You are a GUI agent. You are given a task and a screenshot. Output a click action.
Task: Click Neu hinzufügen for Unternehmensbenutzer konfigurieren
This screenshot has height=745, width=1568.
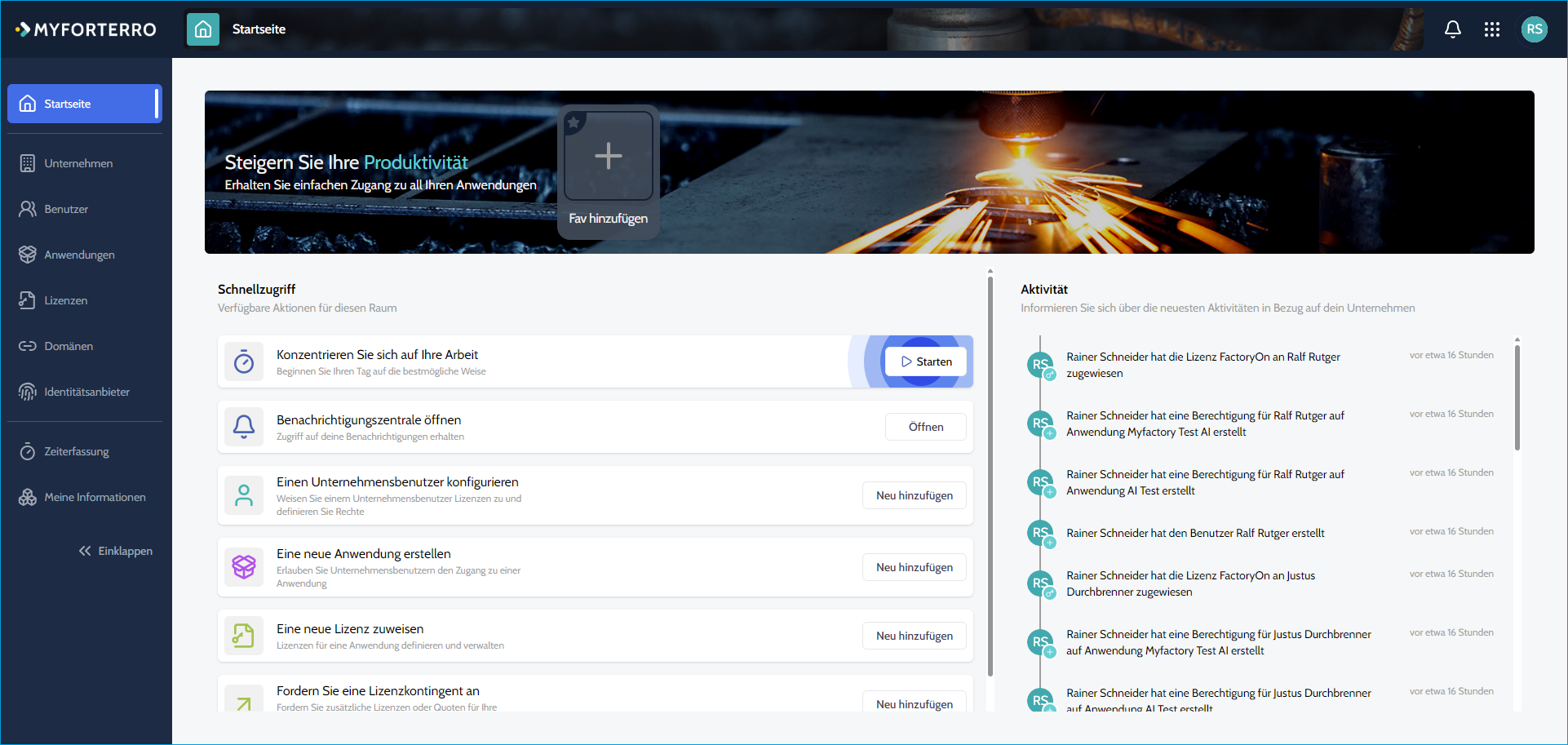click(915, 495)
